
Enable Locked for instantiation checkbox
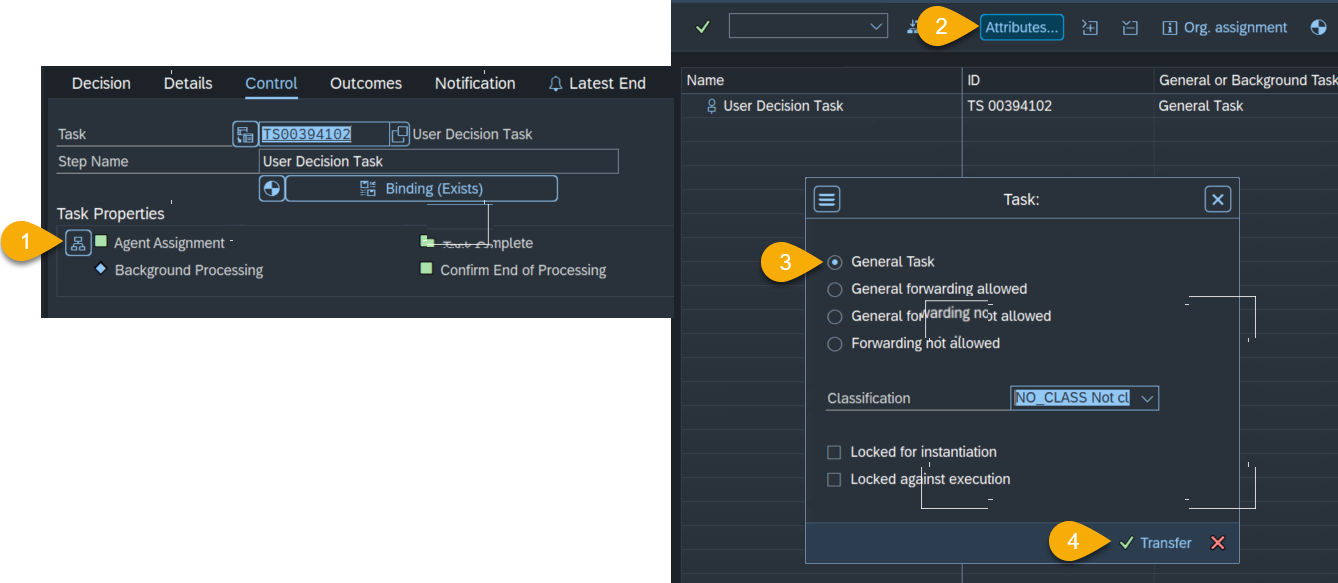[834, 452]
